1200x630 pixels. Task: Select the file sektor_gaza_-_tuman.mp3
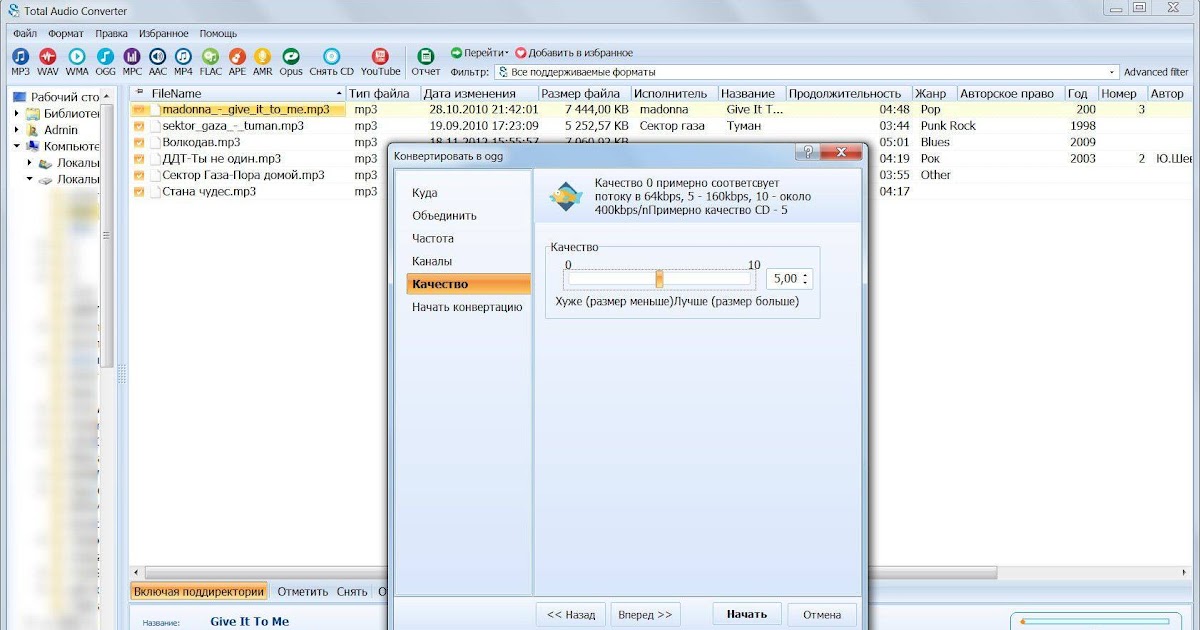click(x=232, y=126)
